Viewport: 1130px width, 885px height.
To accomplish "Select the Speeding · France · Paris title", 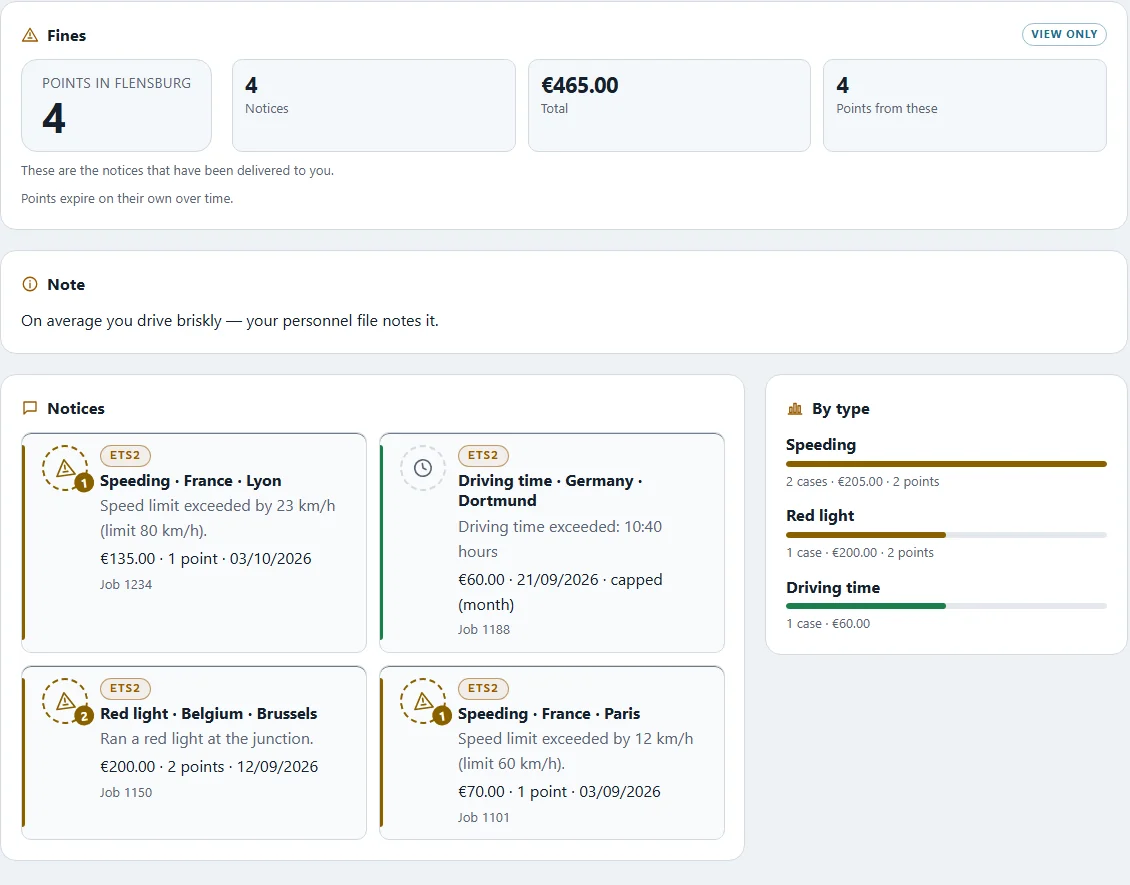I will coord(549,713).
